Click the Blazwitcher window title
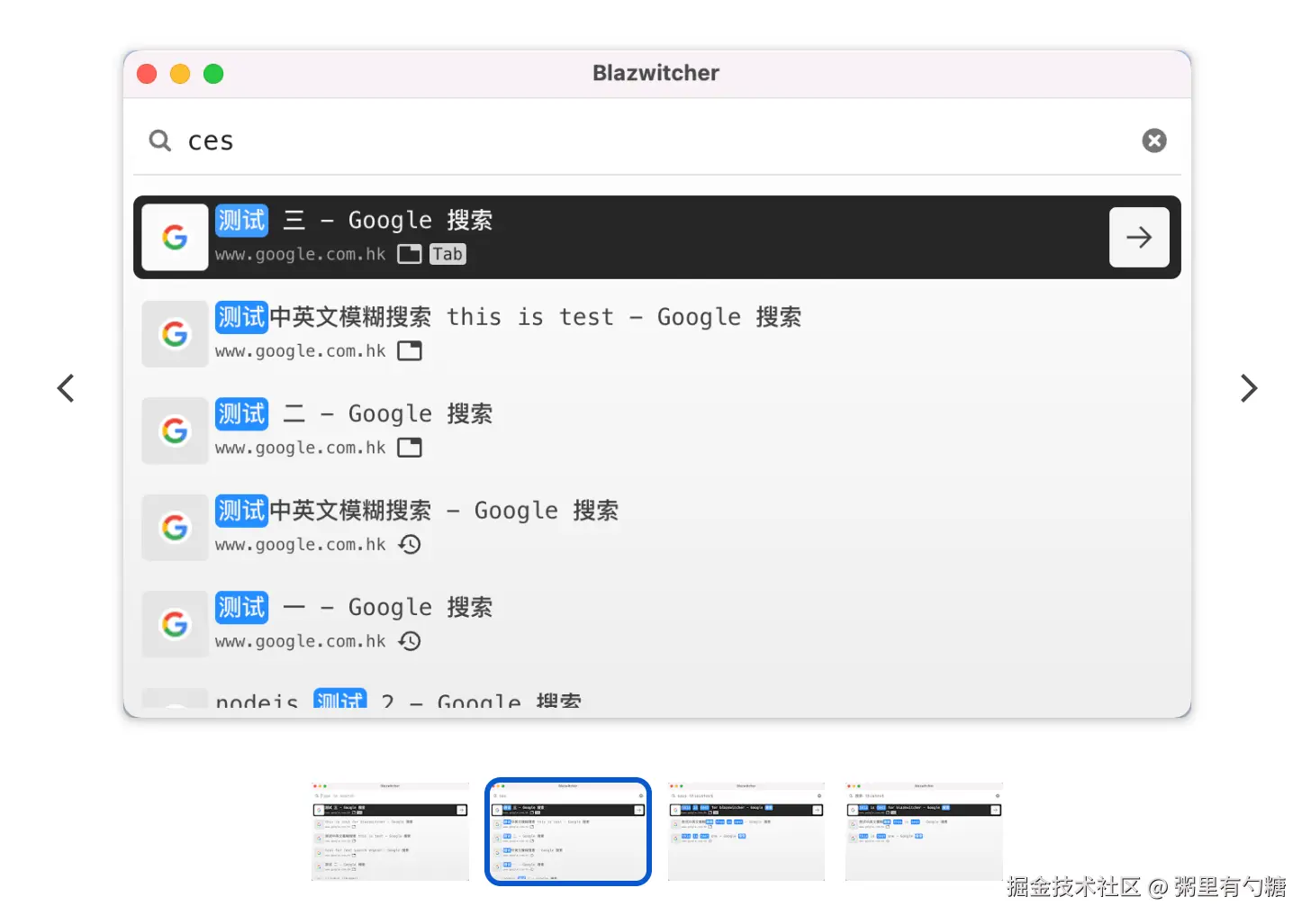This screenshot has width=1311, height=924. click(x=655, y=73)
